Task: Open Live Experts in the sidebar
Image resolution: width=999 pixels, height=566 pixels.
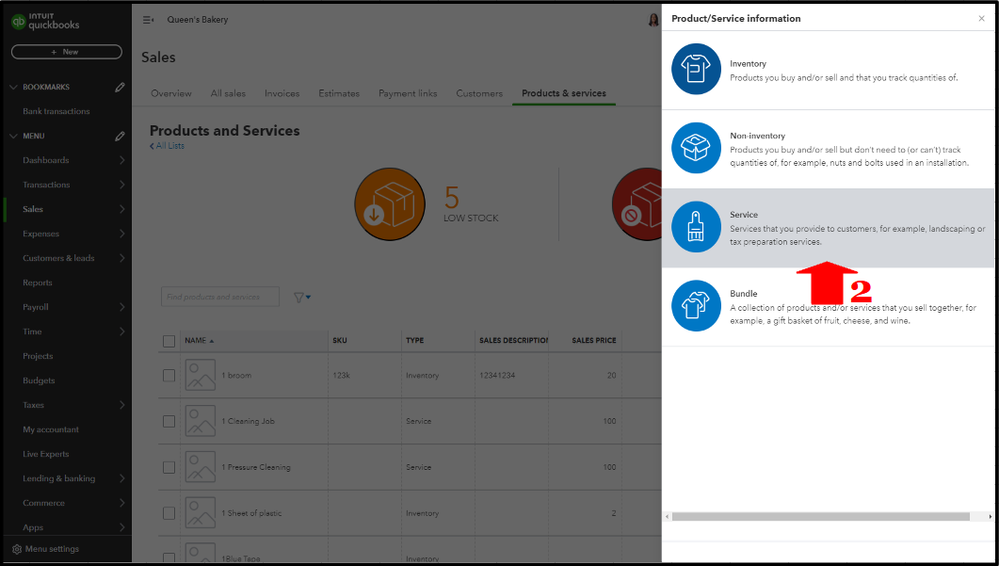Action: pyautogui.click(x=46, y=454)
